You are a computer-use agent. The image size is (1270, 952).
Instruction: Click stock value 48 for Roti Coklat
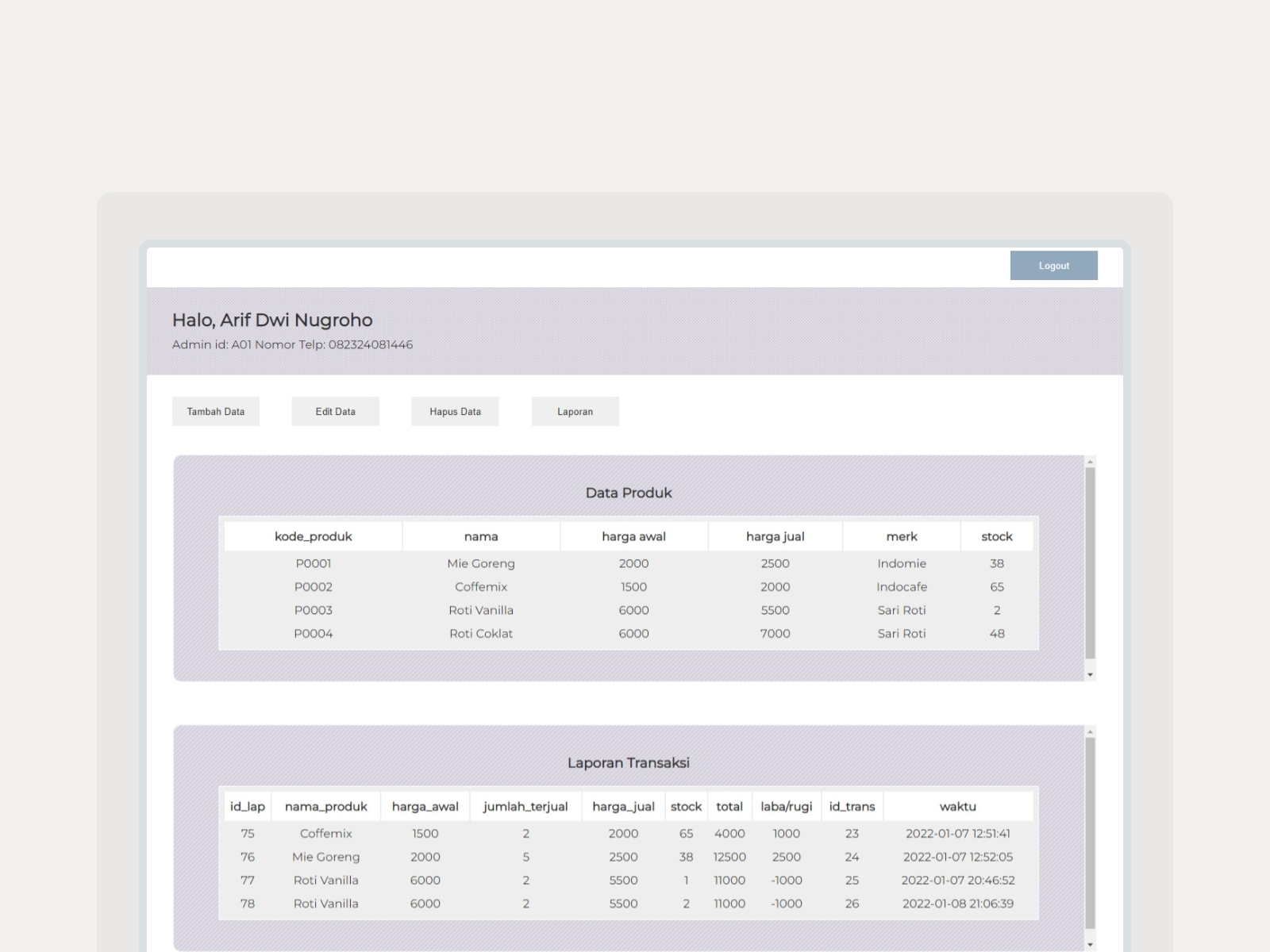tap(997, 634)
